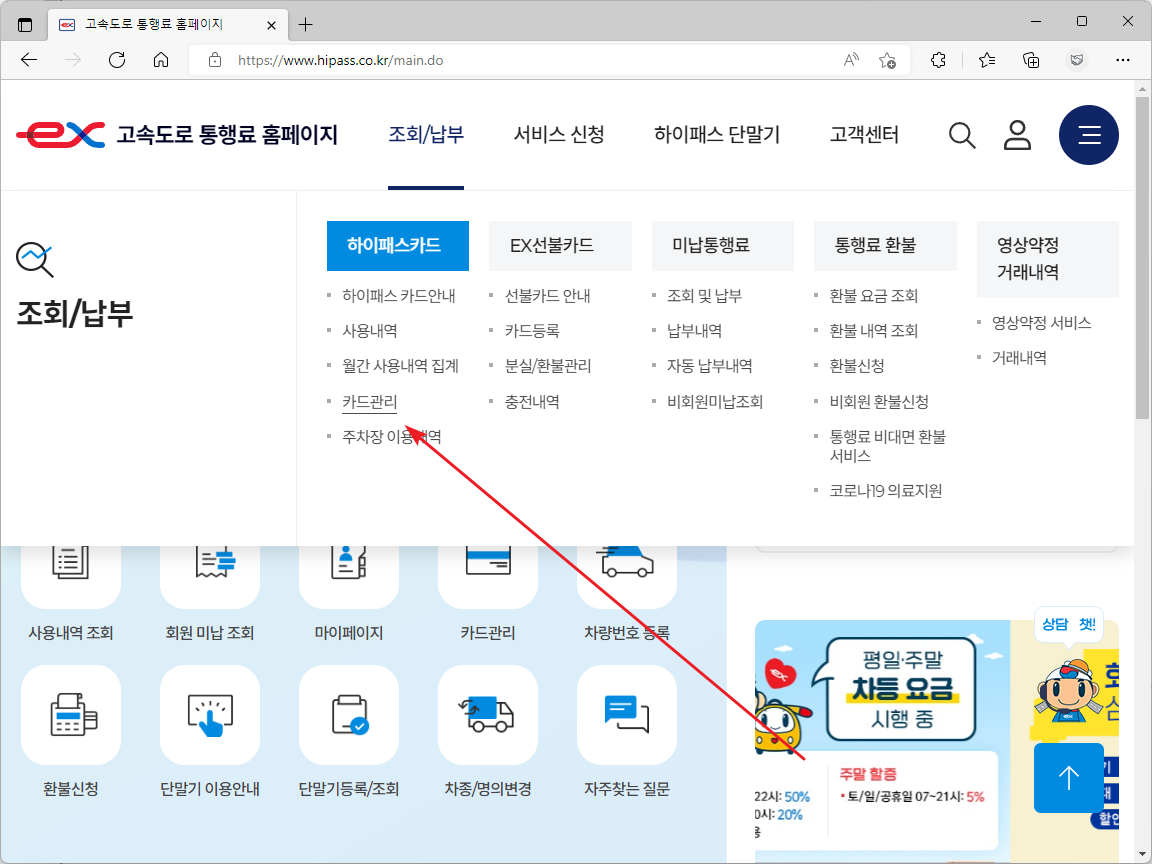View 충전내역 link
Viewport: 1152px width, 864px height.
532,402
